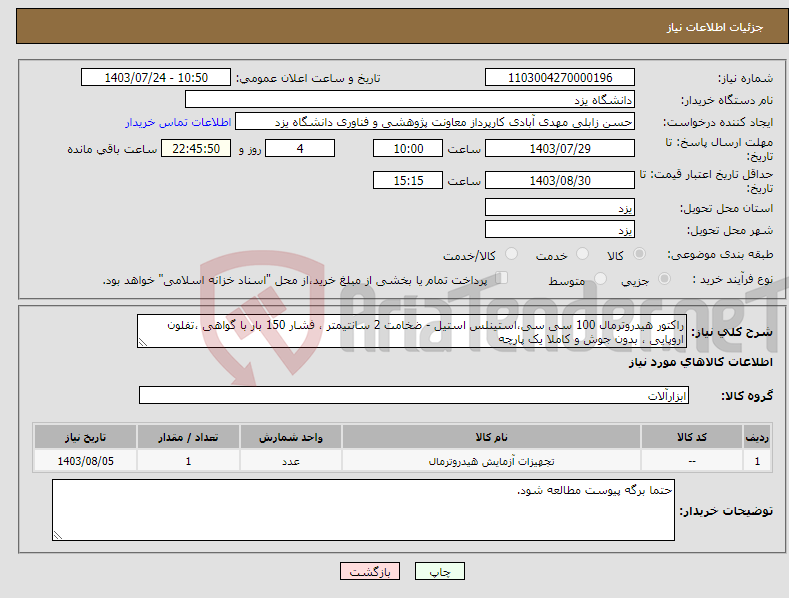Screen dimensions: 789x598
Task: Click the توضیحات خریدار notes textarea
Action: pyautogui.click(x=363, y=510)
